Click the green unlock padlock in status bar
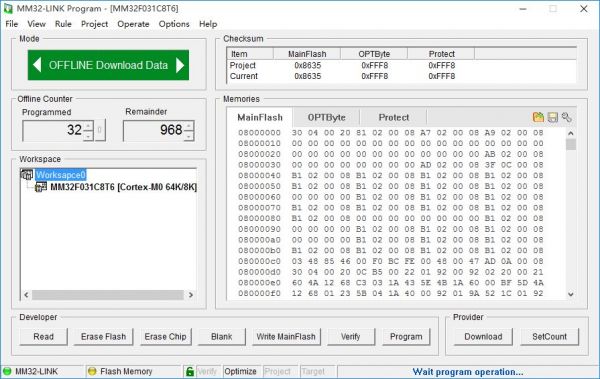 (189, 371)
